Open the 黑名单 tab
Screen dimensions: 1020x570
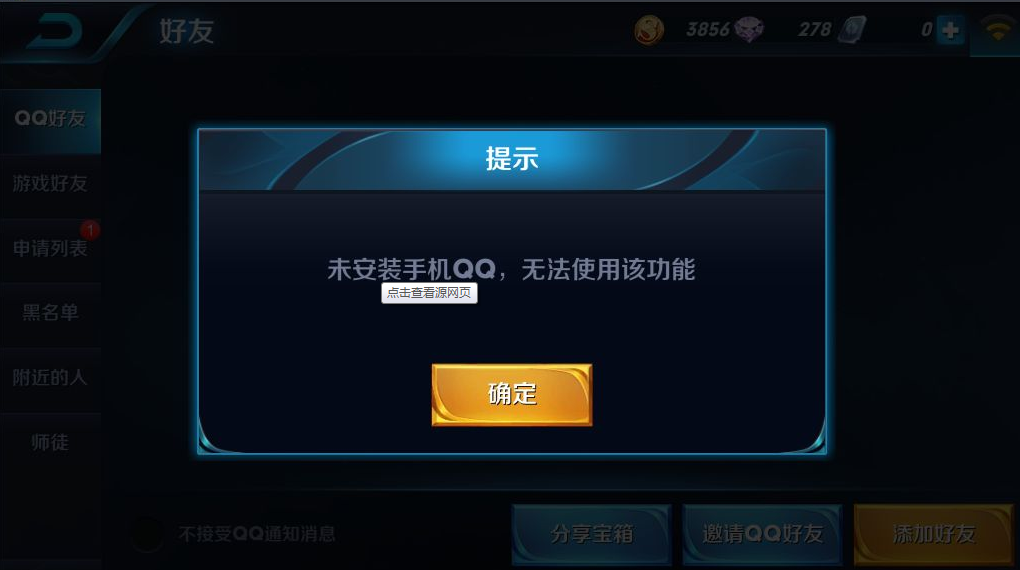(x=51, y=314)
